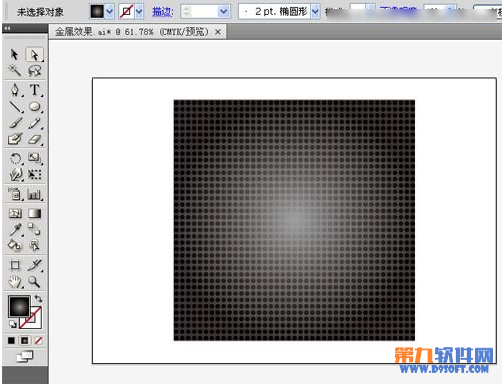Select the Magic Wand tool
504x385 pixels.
click(x=15, y=70)
